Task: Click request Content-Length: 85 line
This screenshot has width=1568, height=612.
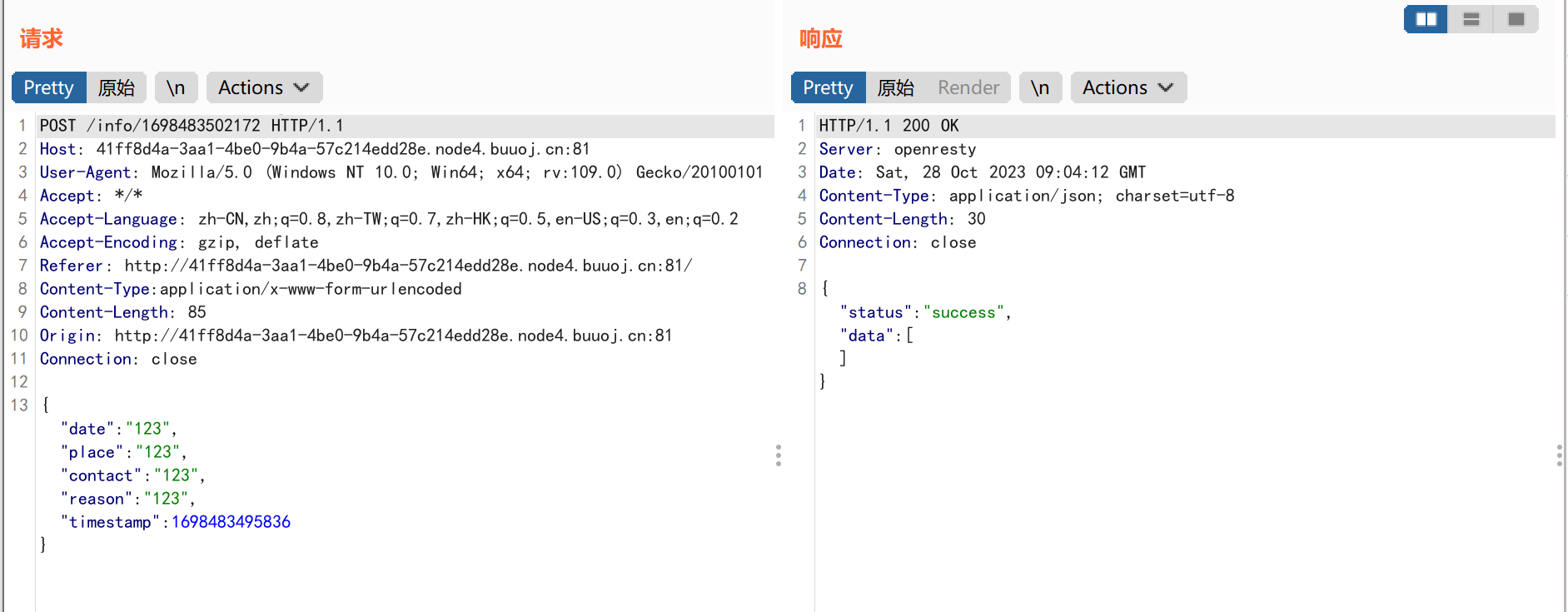Action: click(123, 312)
